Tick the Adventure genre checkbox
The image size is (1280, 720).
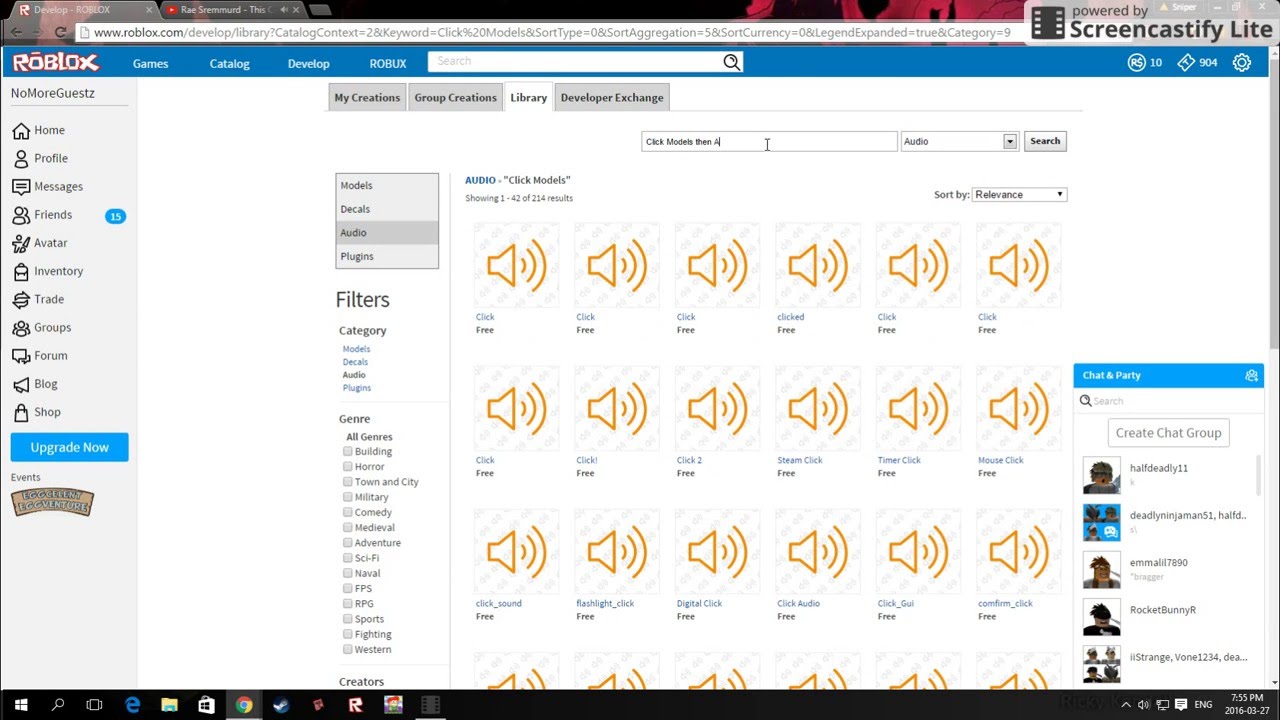click(347, 542)
